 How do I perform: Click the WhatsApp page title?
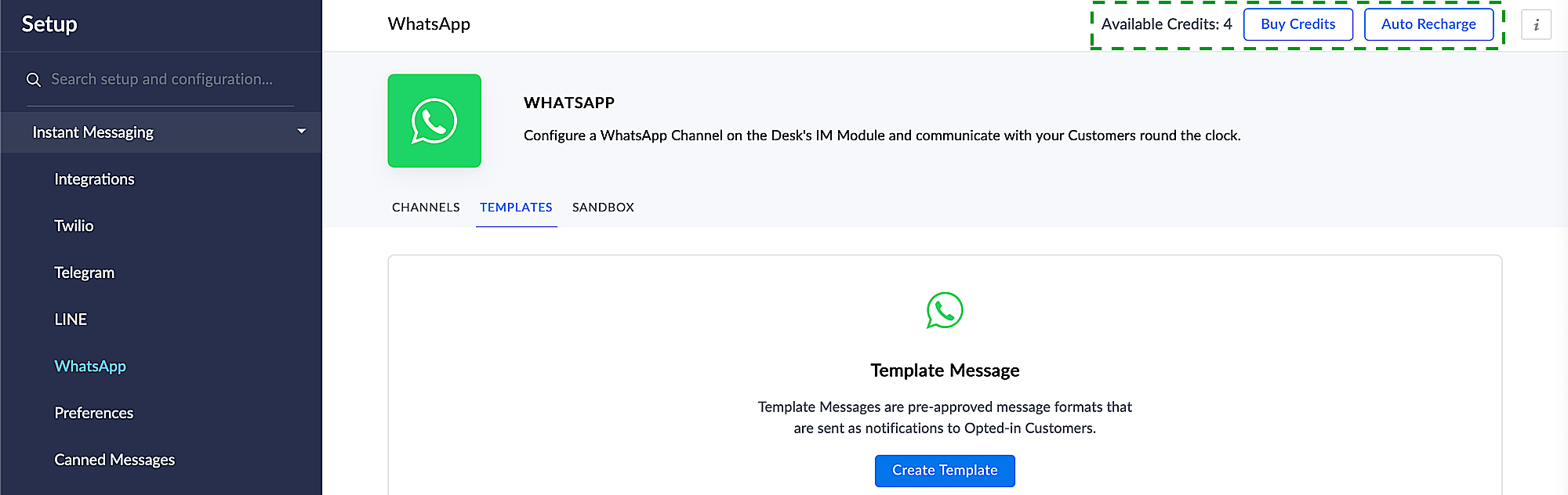pyautogui.click(x=429, y=24)
